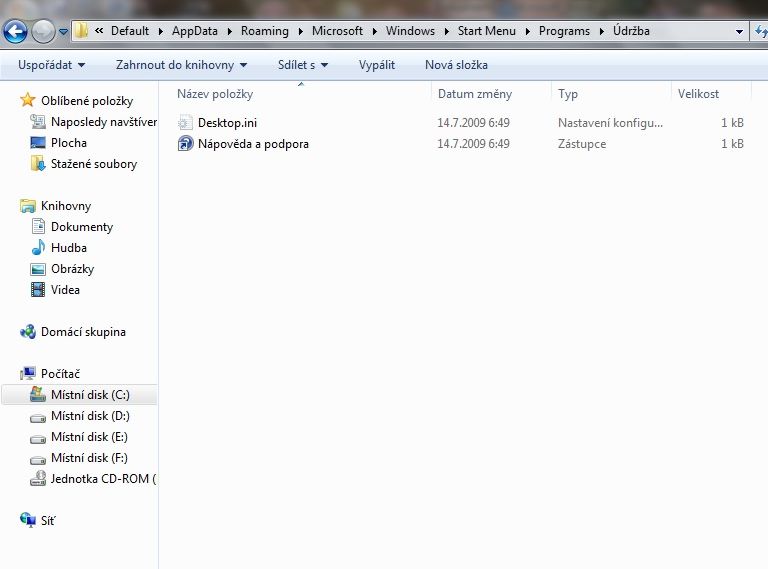This screenshot has height=569, width=768.
Task: Open the Uspořádat menu
Action: click(x=51, y=65)
